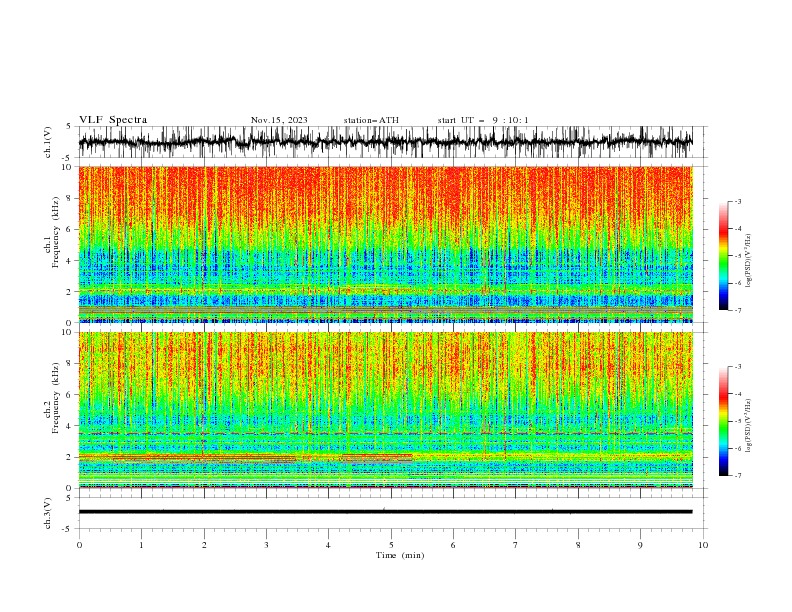Click the ch.2 color bar "log(PSD)(V²/Hz)" label
The width and height of the screenshot is (792, 612).
pos(749,426)
